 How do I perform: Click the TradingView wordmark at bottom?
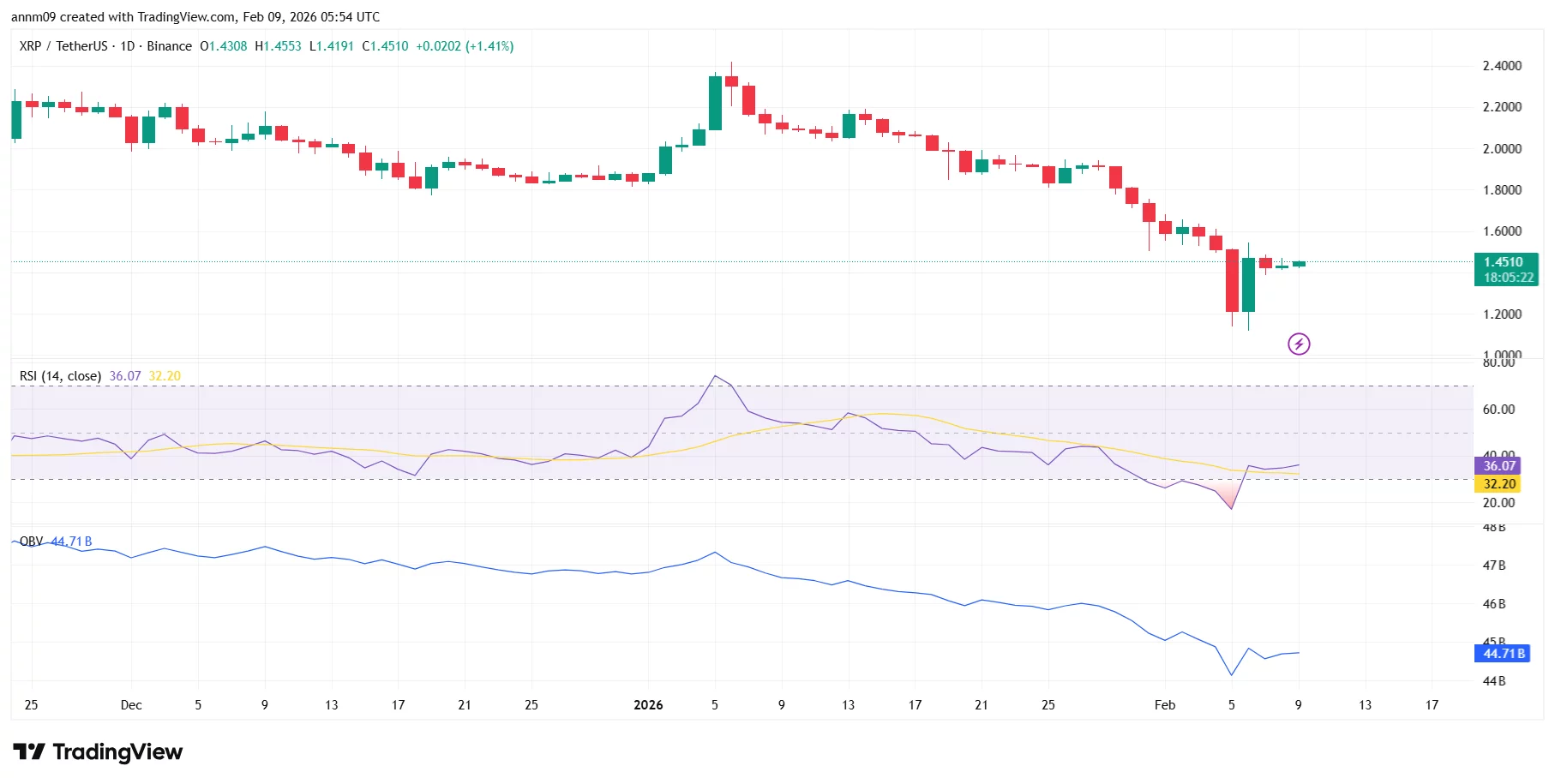[117, 752]
